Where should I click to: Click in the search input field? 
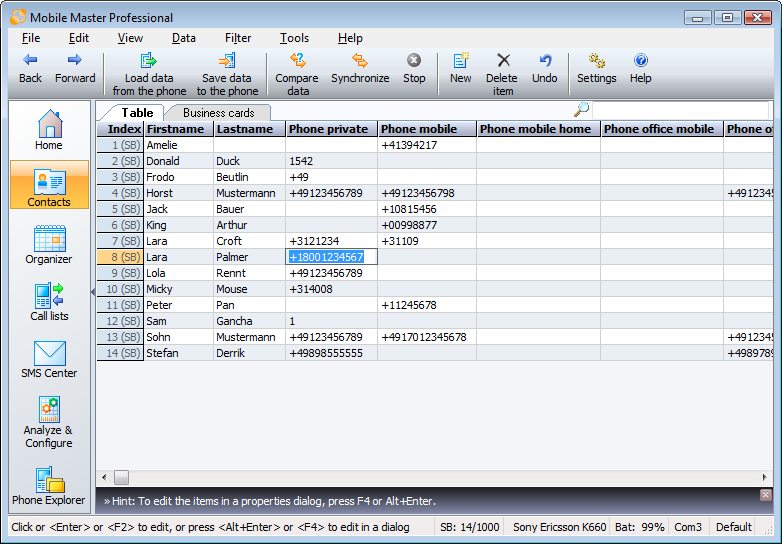[x=680, y=110]
